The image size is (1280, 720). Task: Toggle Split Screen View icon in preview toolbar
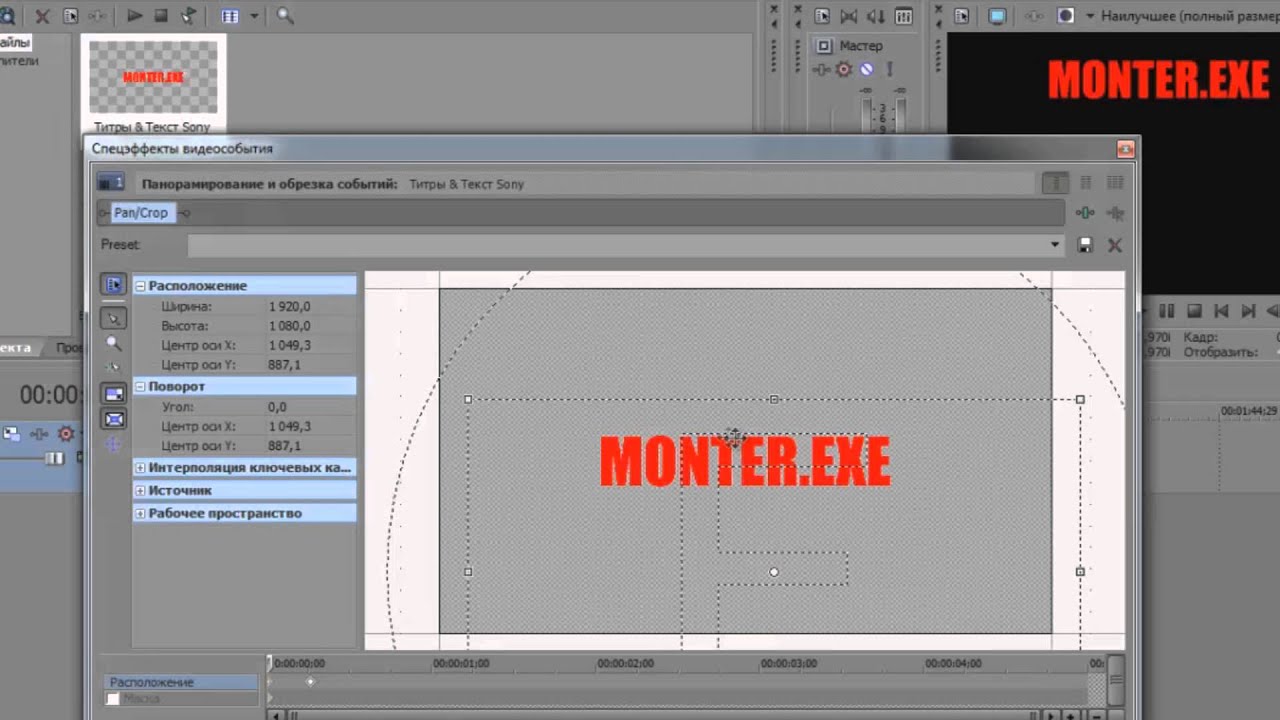coord(1066,16)
